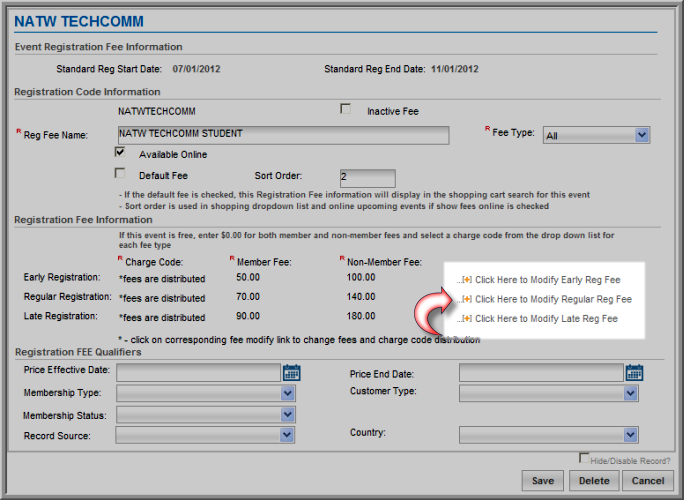Click Here to Modify Regular Reg Fee link

(553, 299)
